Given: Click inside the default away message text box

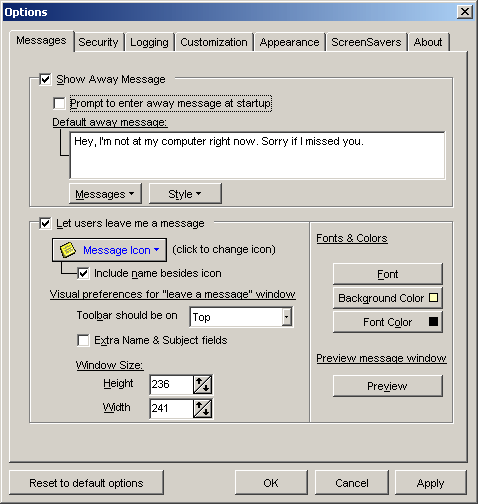Looking at the screenshot, I should coord(257,156).
